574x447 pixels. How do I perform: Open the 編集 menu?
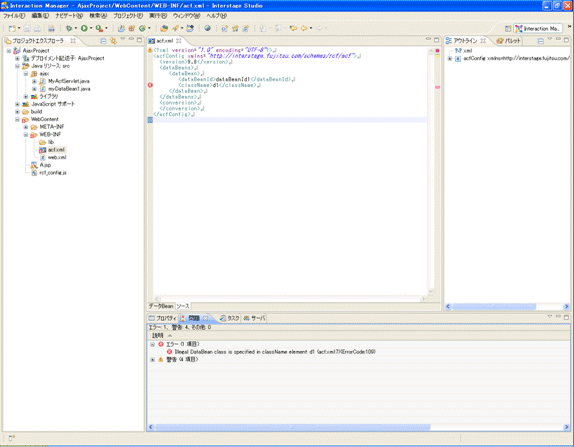click(x=40, y=16)
